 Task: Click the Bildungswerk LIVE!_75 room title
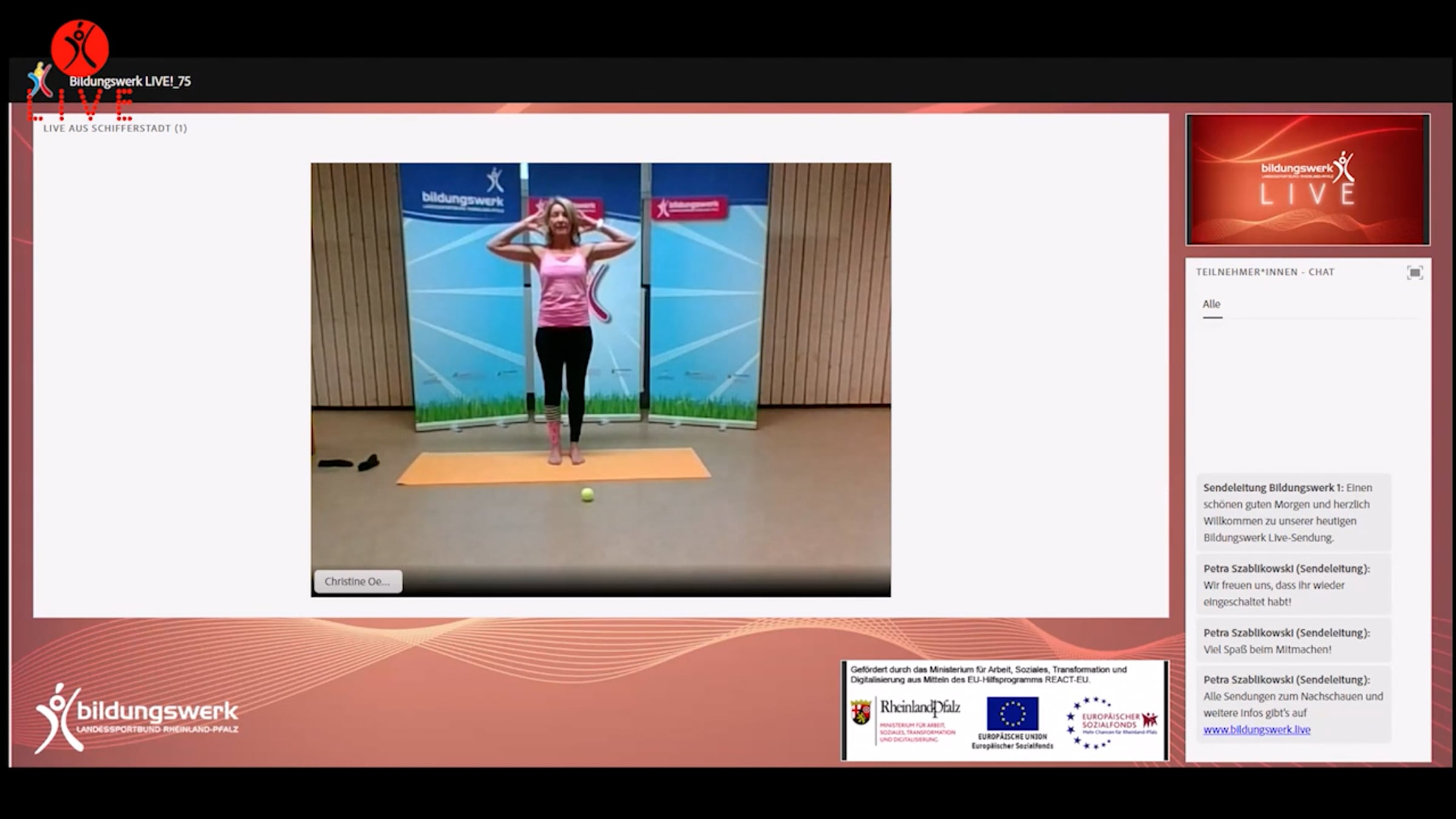tap(130, 81)
